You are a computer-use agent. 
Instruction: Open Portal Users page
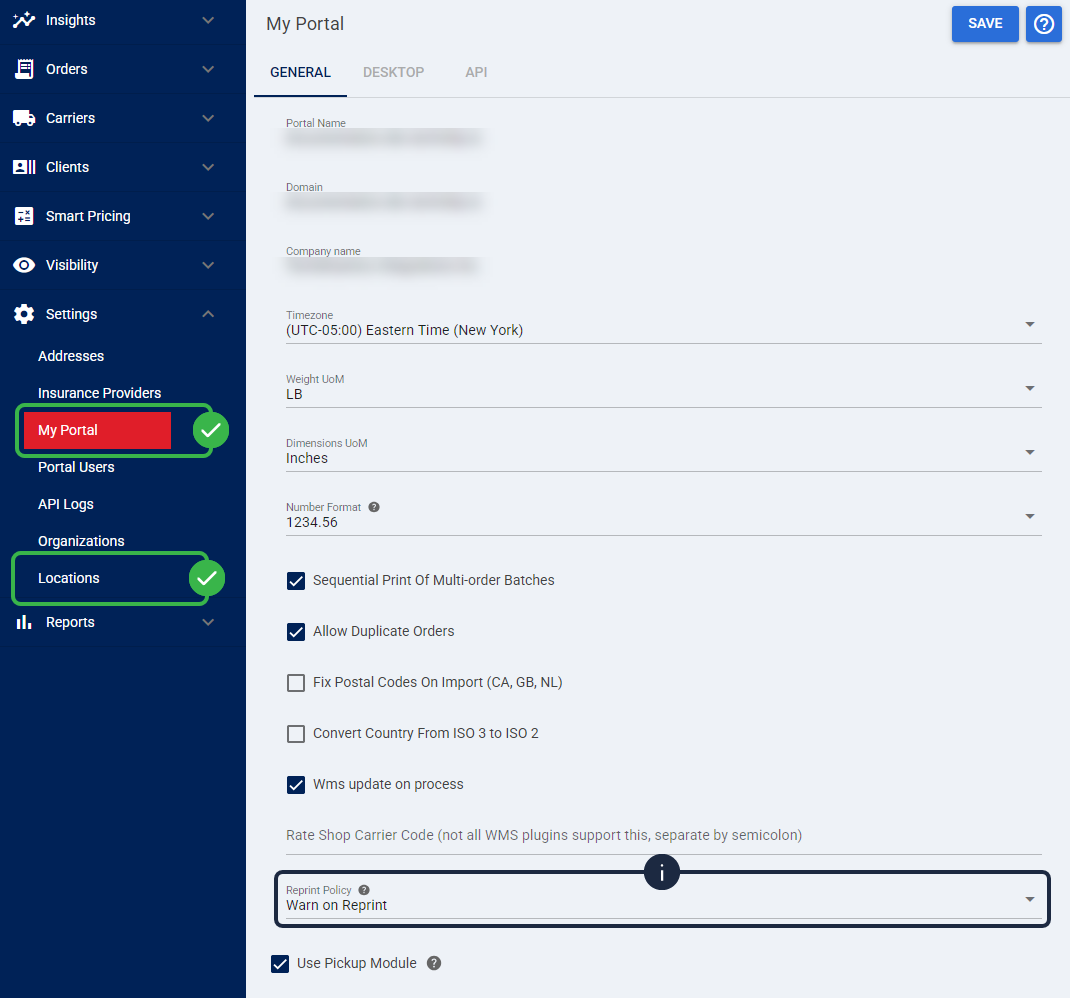pyautogui.click(x=76, y=468)
